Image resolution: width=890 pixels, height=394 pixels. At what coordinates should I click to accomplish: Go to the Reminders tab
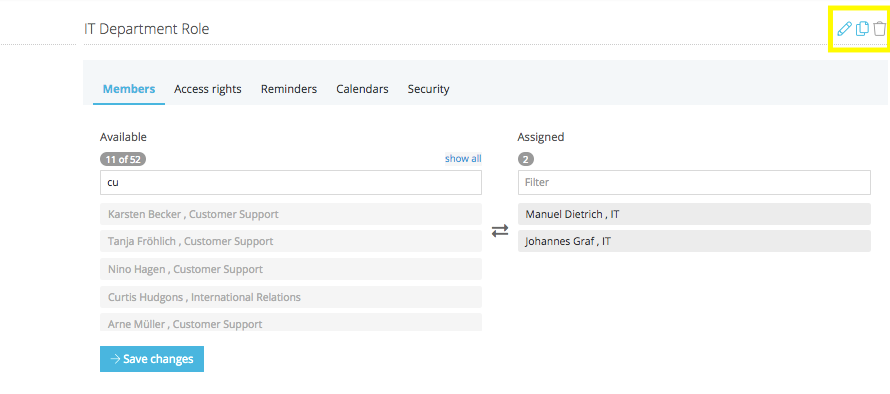[289, 89]
